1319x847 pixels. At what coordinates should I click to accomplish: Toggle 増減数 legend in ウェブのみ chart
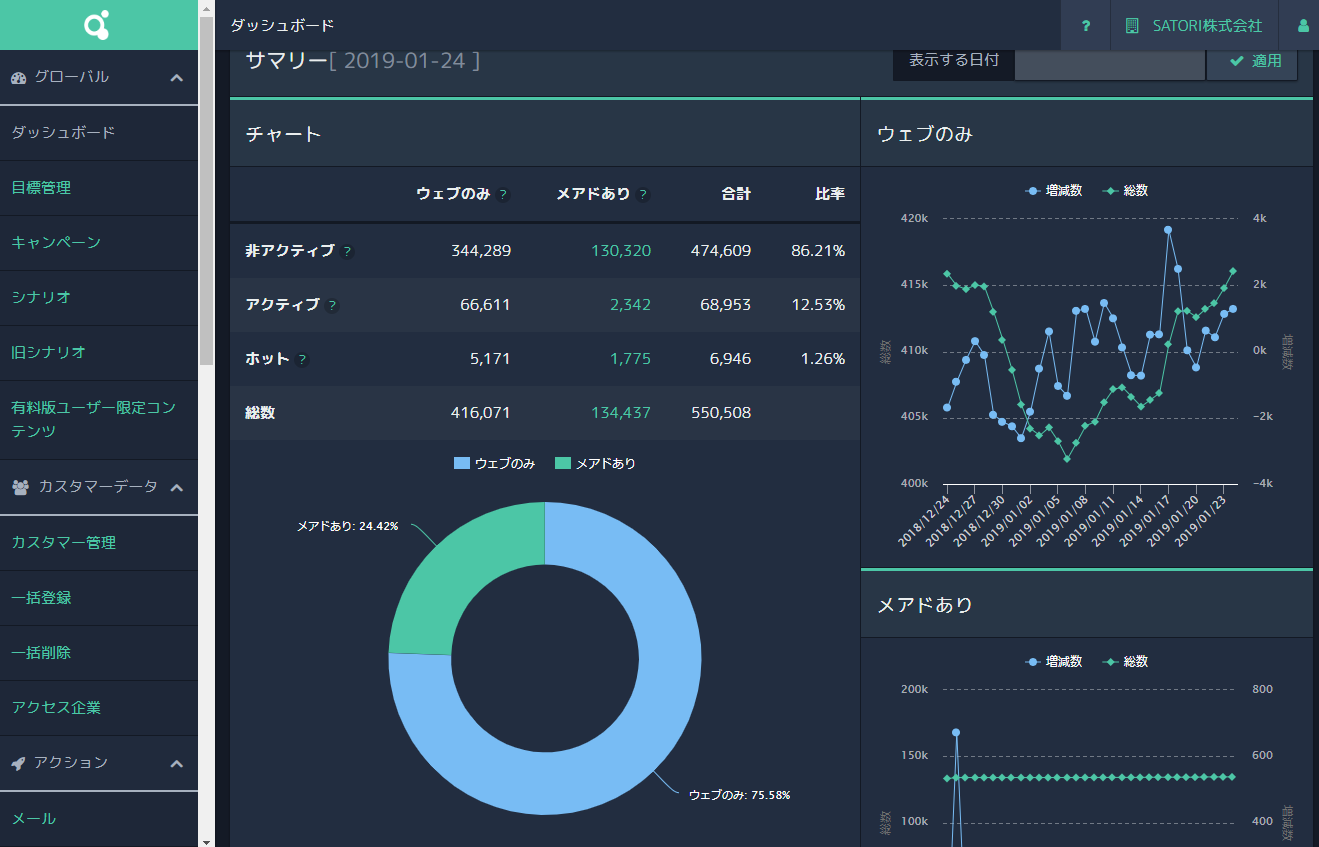point(1054,190)
